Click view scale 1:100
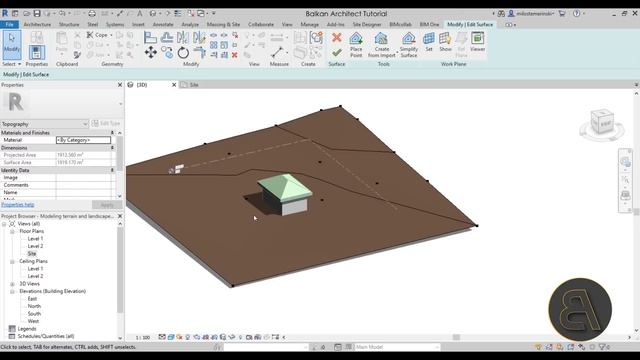The width and height of the screenshot is (640, 360). pos(143,338)
